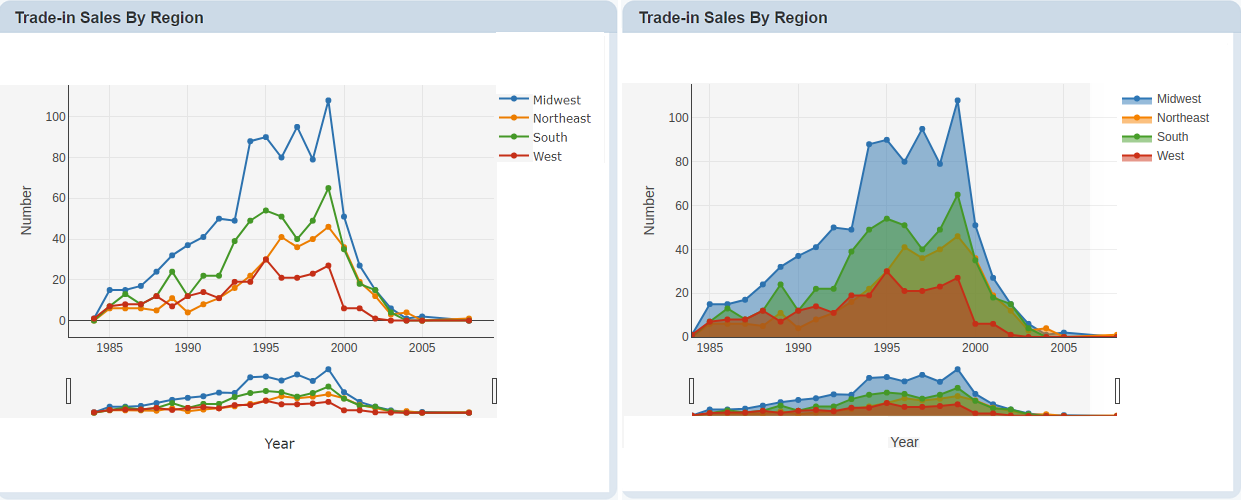Hide Northeast series in the line chart legend

pyautogui.click(x=561, y=119)
